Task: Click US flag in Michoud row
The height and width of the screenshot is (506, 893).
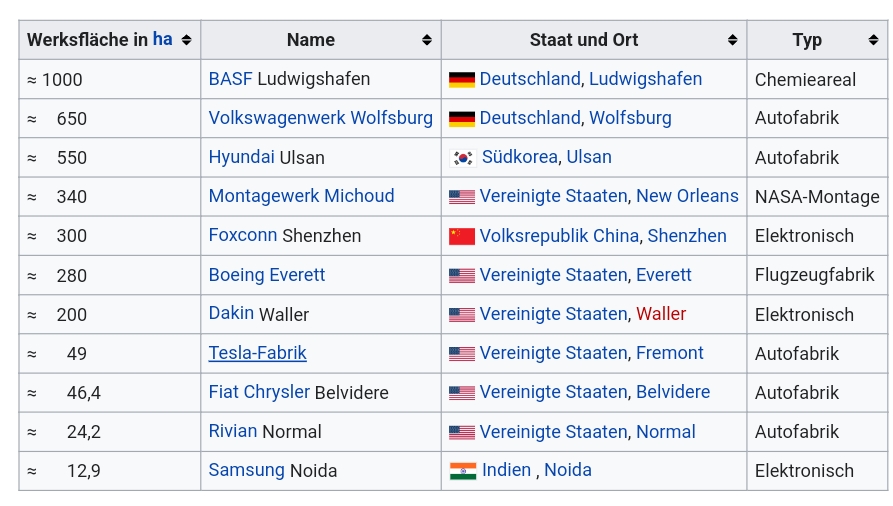Action: point(462,197)
